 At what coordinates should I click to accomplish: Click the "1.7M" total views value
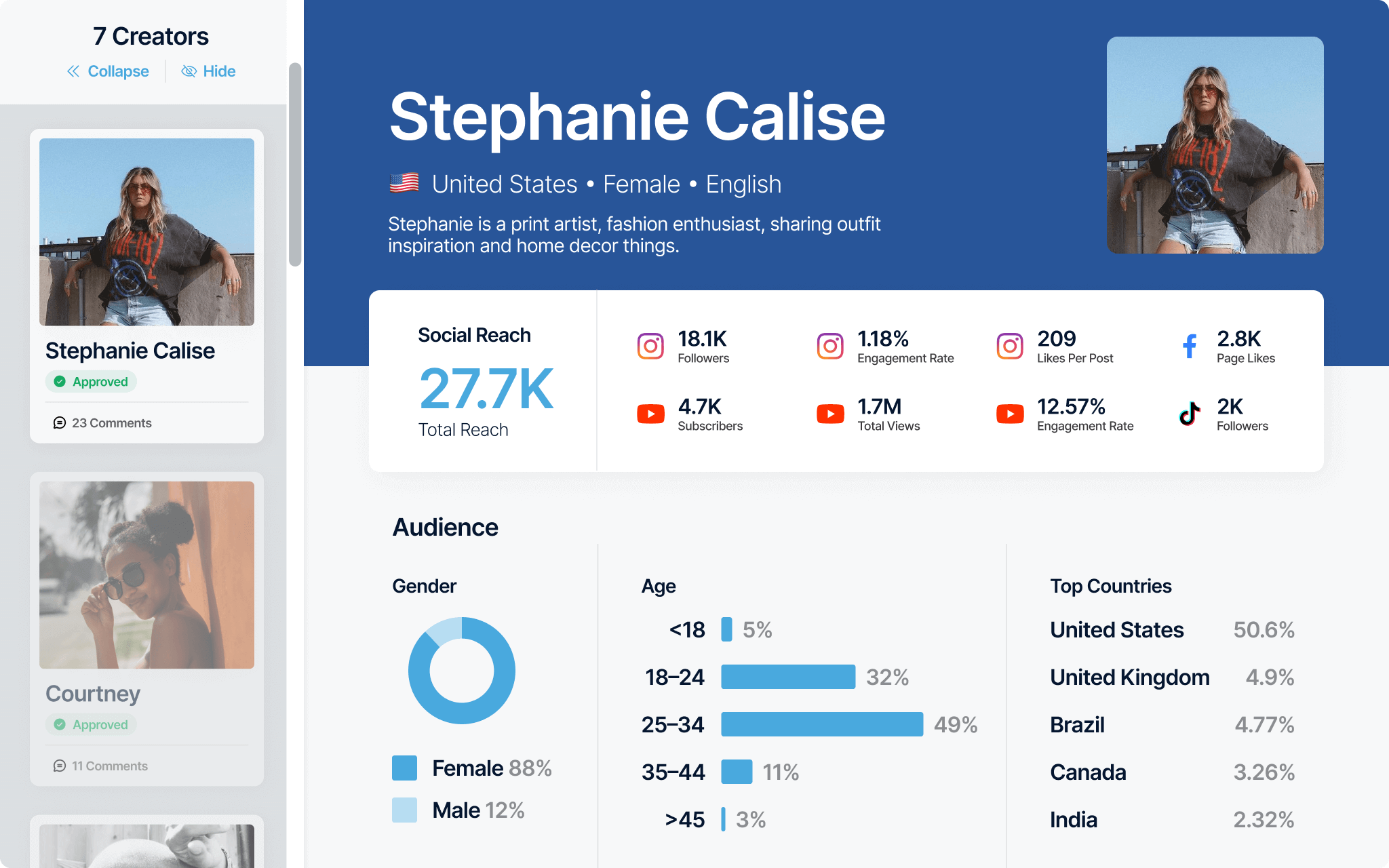(879, 406)
